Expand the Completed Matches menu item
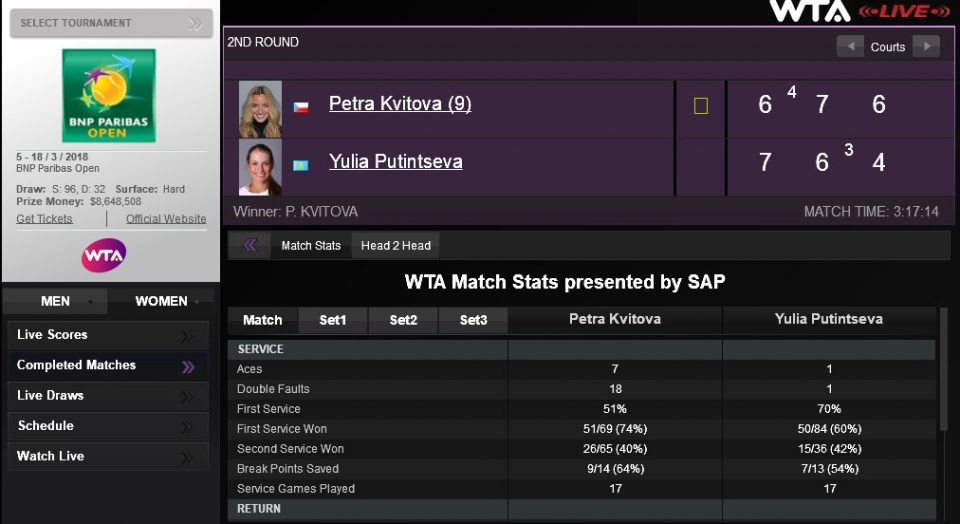960x524 pixels. tap(108, 366)
